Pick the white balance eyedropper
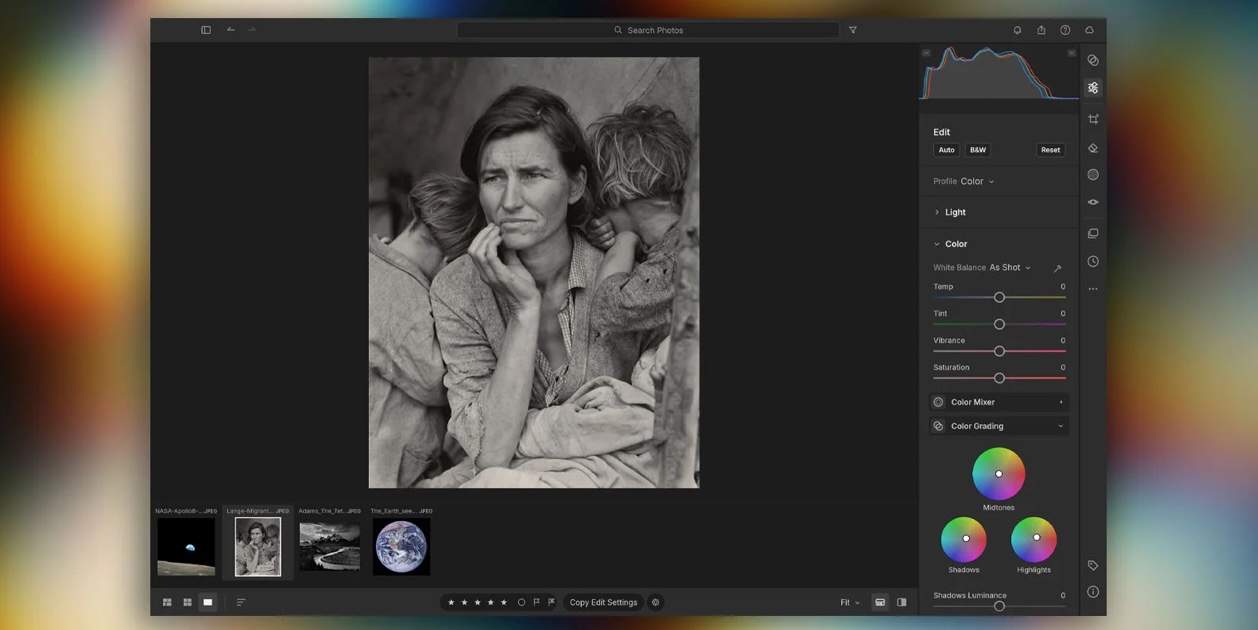This screenshot has width=1258, height=630. (x=1057, y=268)
